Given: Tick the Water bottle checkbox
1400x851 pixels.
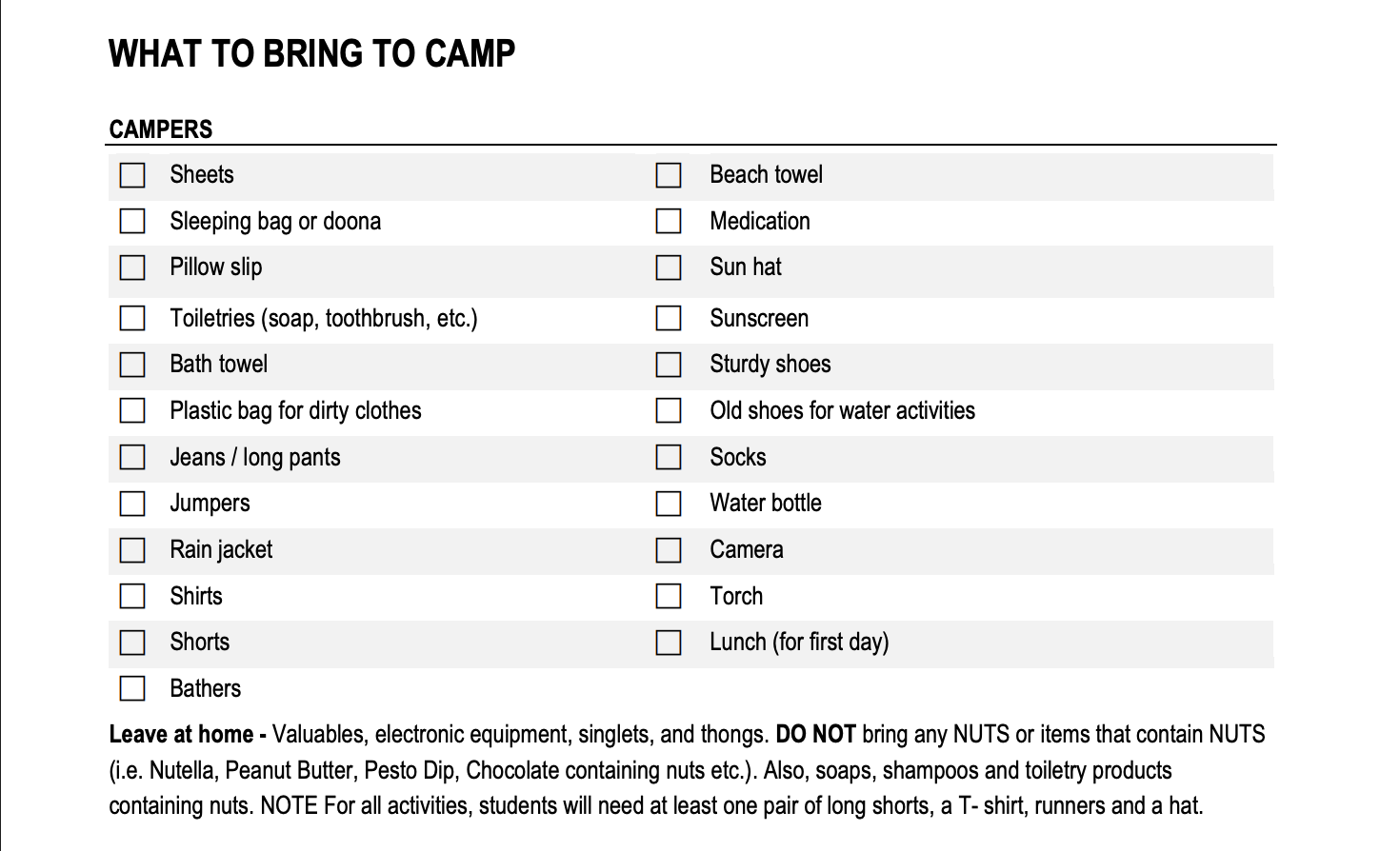Looking at the screenshot, I should tap(669, 504).
